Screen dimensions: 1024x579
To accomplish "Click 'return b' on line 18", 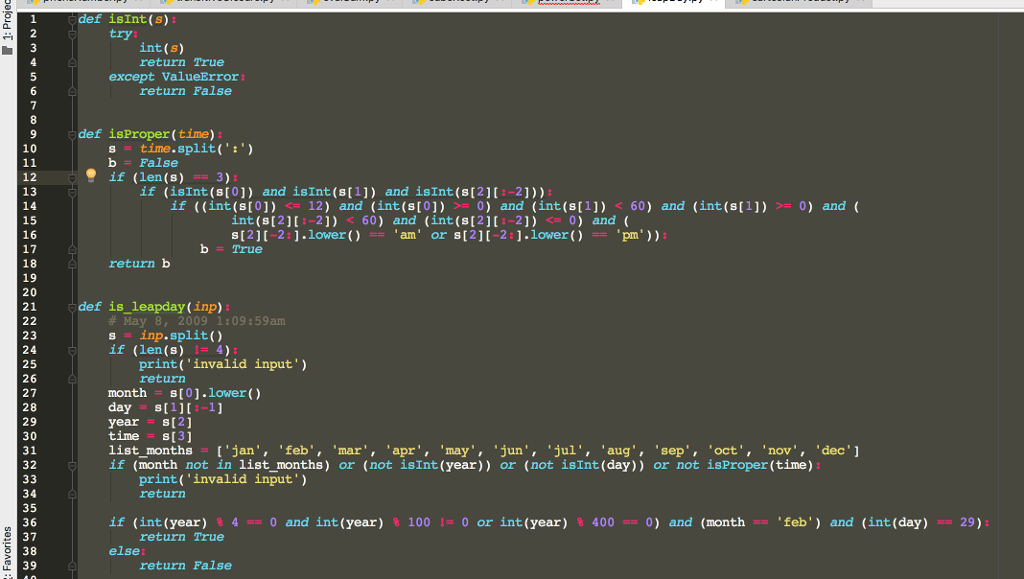I will pyautogui.click(x=139, y=264).
